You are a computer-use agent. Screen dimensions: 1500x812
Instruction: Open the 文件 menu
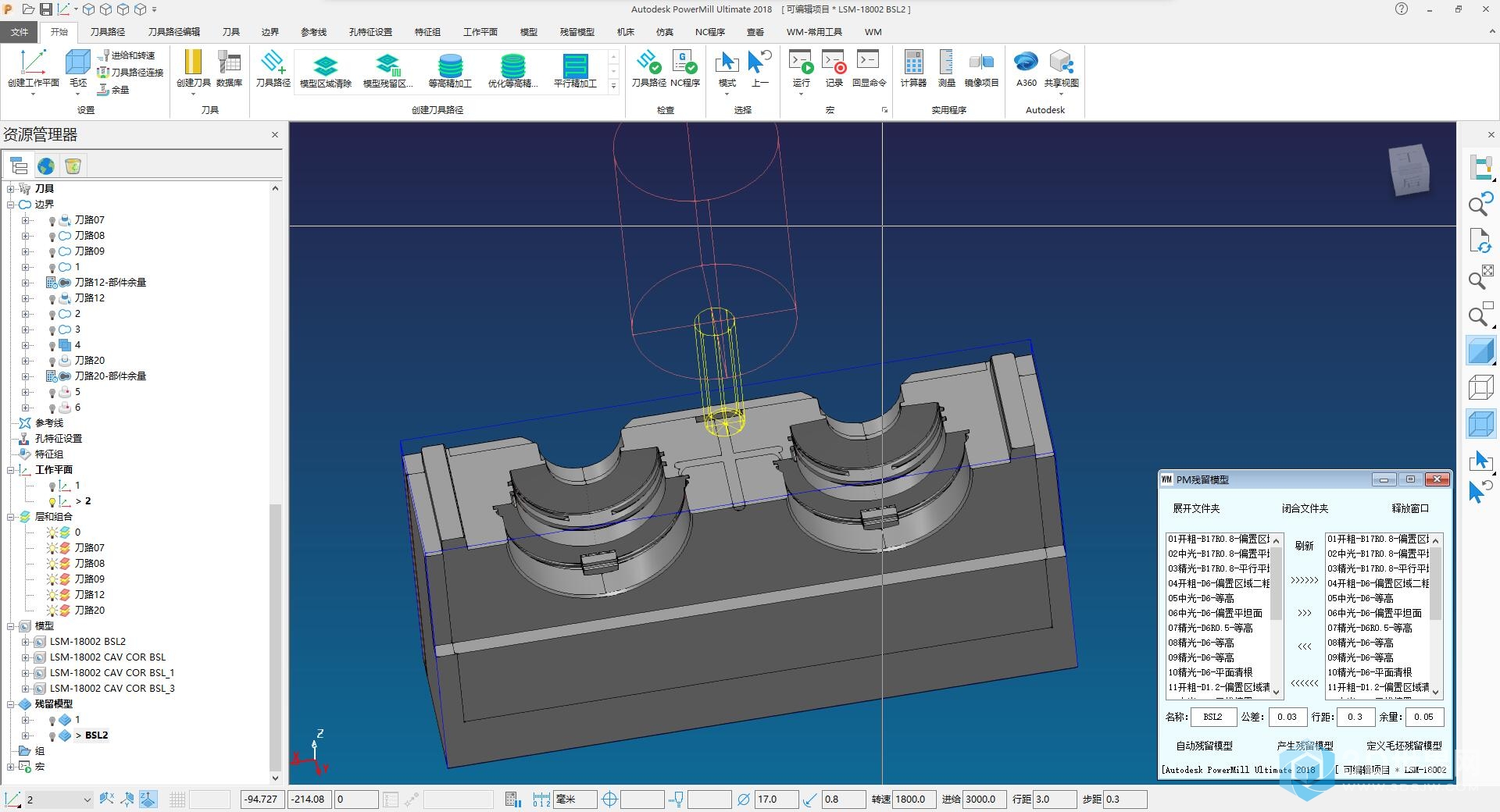[20, 32]
